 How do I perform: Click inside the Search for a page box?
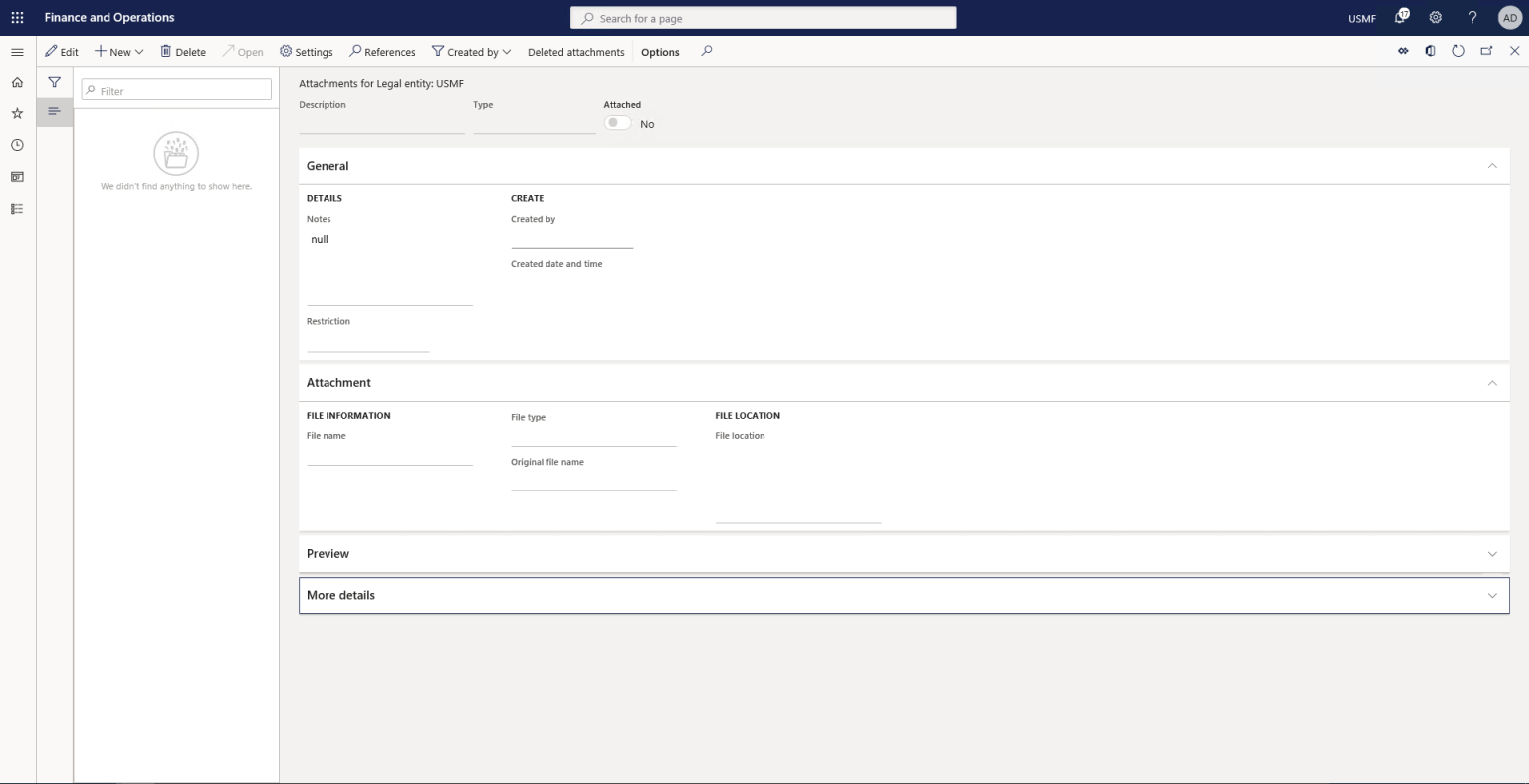[x=763, y=17]
